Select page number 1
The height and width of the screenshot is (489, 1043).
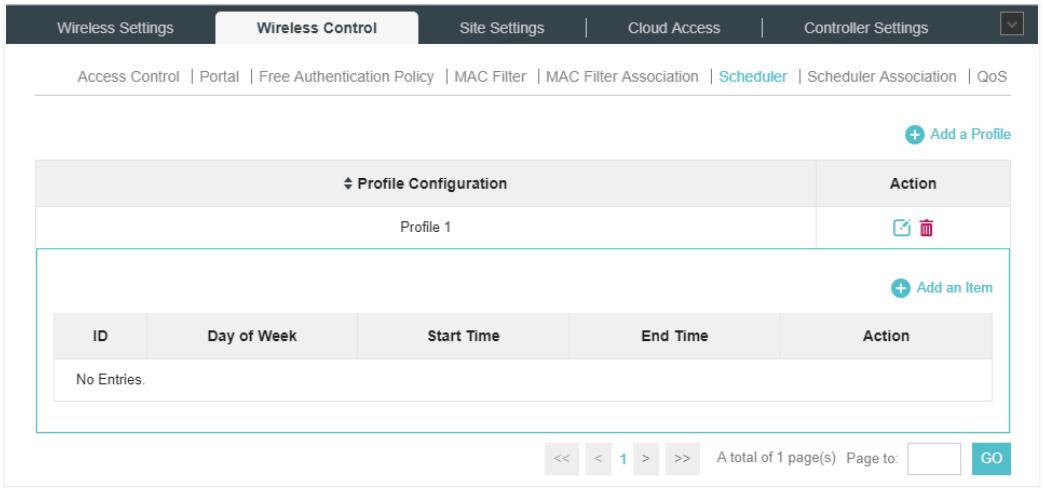(623, 459)
